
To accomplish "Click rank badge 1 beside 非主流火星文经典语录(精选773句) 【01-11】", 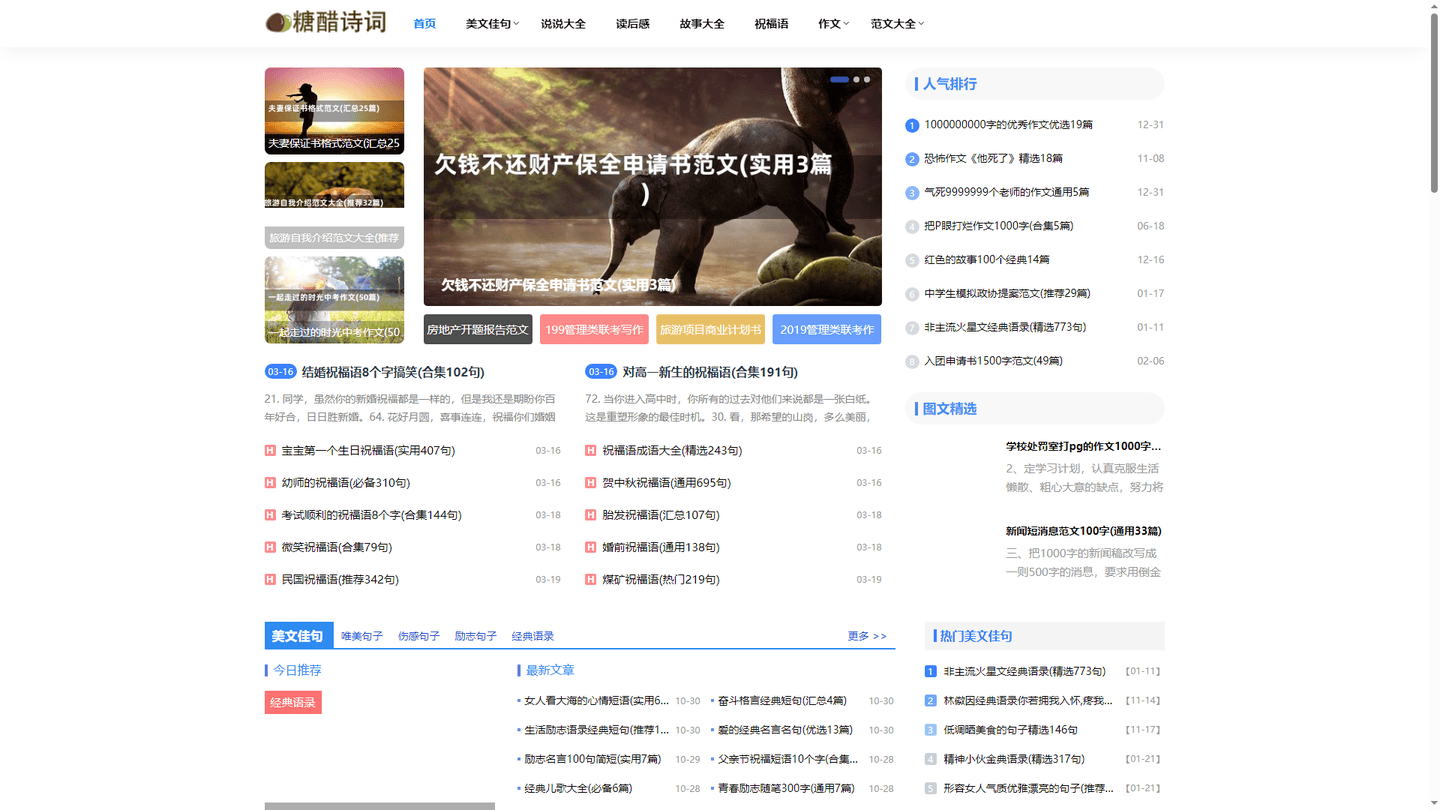I will [931, 672].
